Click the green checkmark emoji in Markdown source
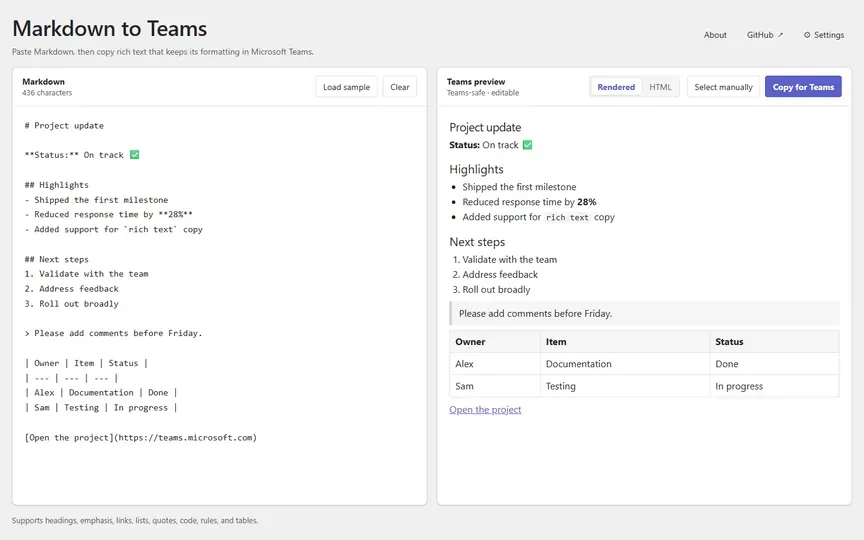 134,155
